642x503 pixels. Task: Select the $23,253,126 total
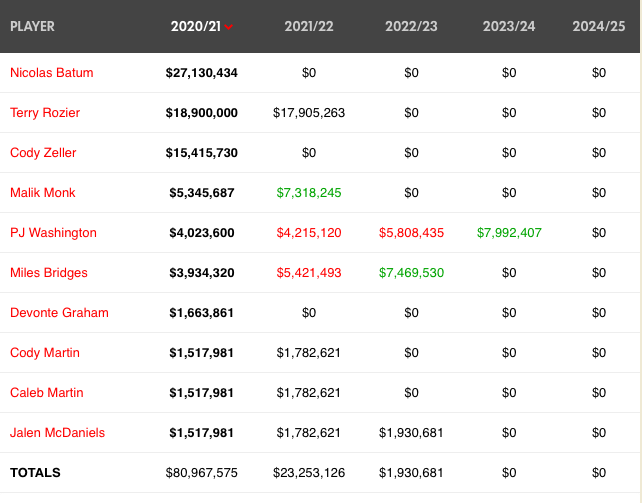(309, 473)
